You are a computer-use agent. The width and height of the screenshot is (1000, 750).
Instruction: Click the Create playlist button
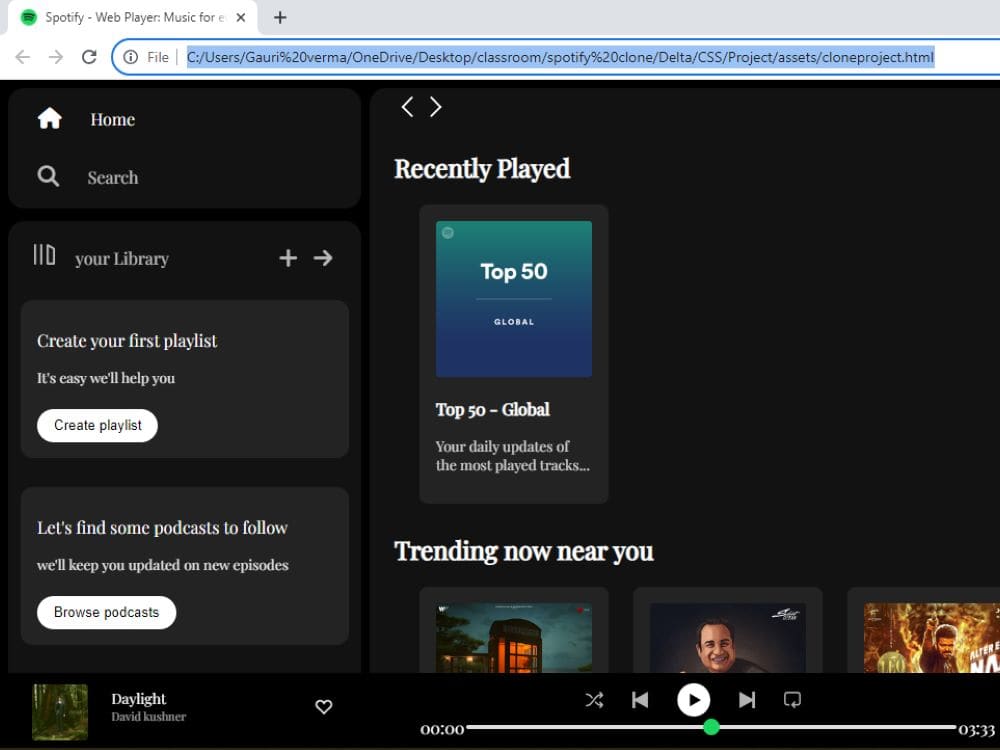97,425
